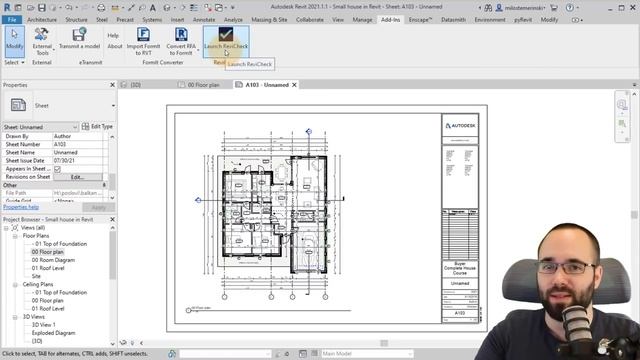Select Exploded Diagram 3D view
640x360 pixels.
pos(53,333)
